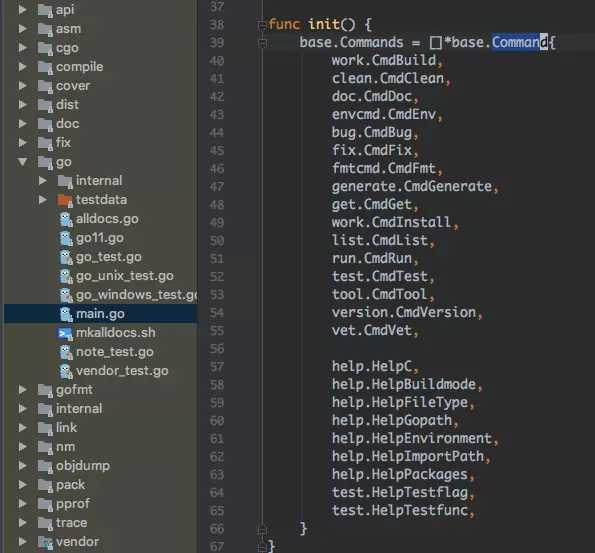Select vendor_test.go in the project tree
Viewport: 595px width, 553px height.
click(122, 371)
